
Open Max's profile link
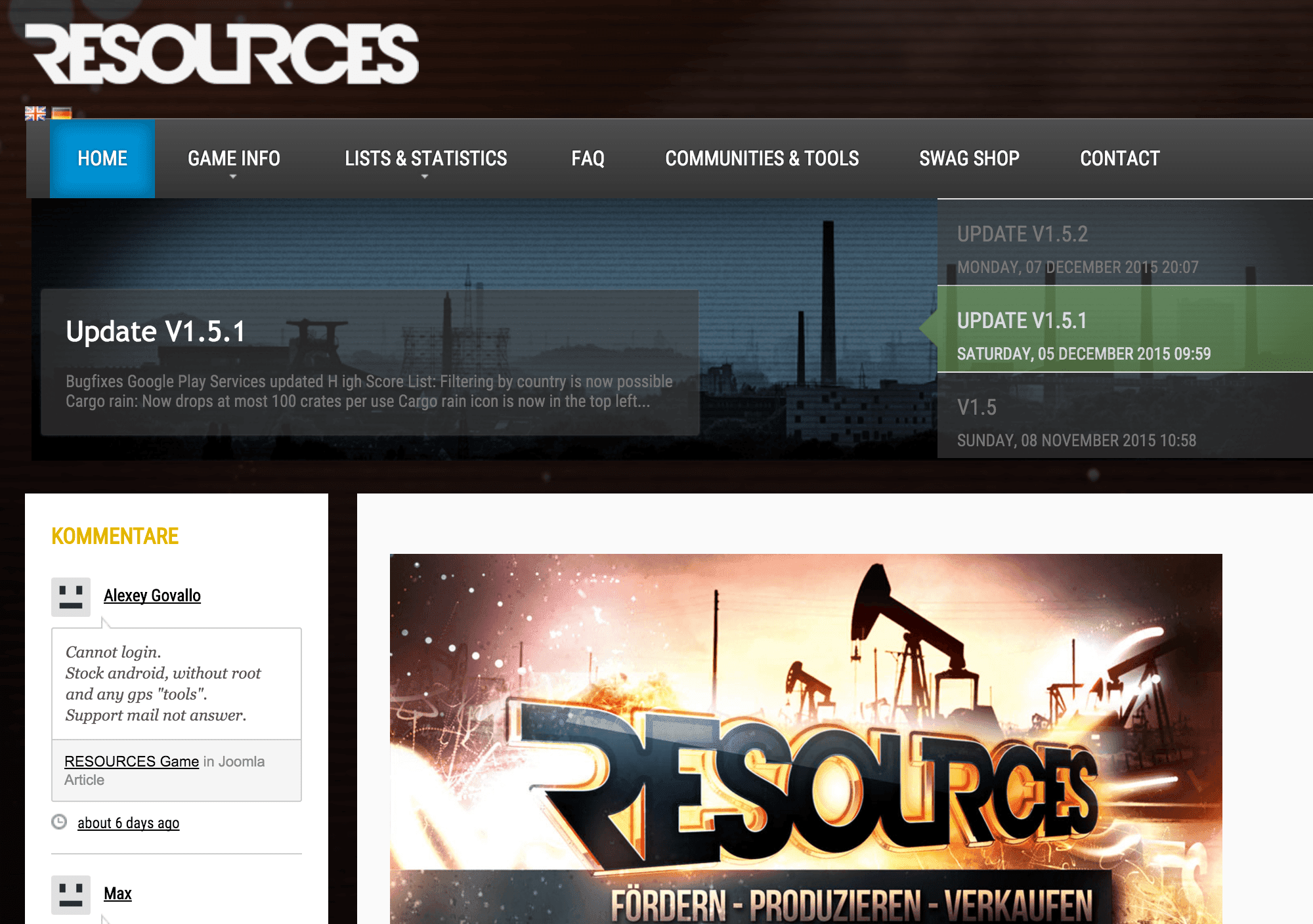tap(118, 893)
